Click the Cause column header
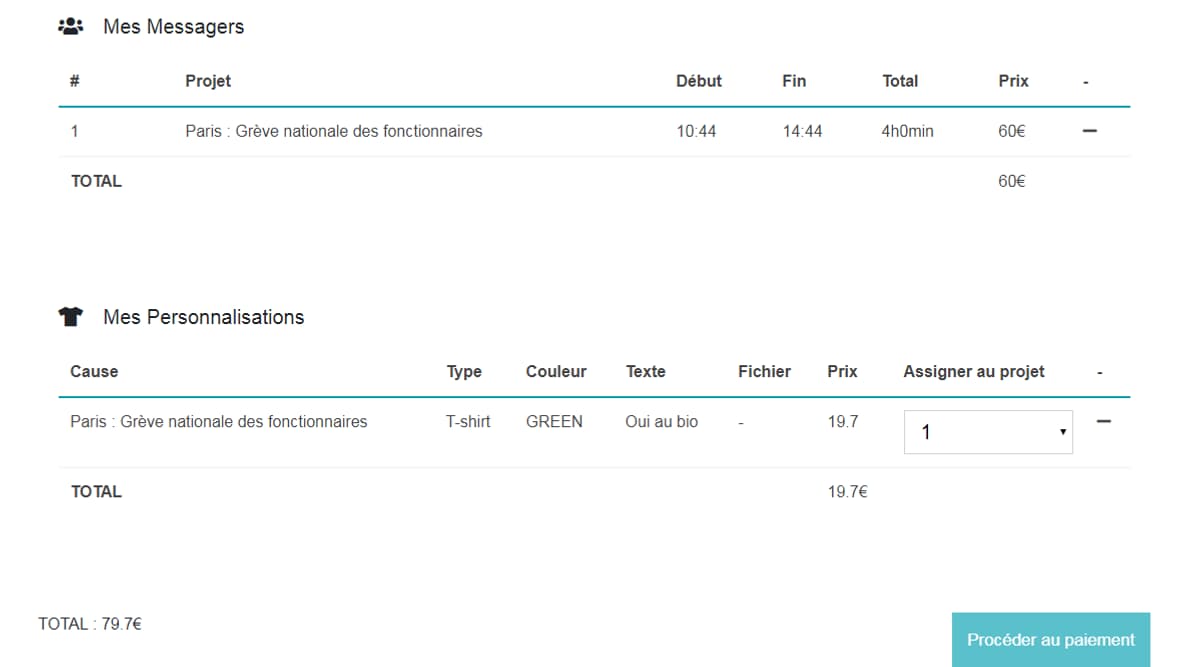 point(95,371)
